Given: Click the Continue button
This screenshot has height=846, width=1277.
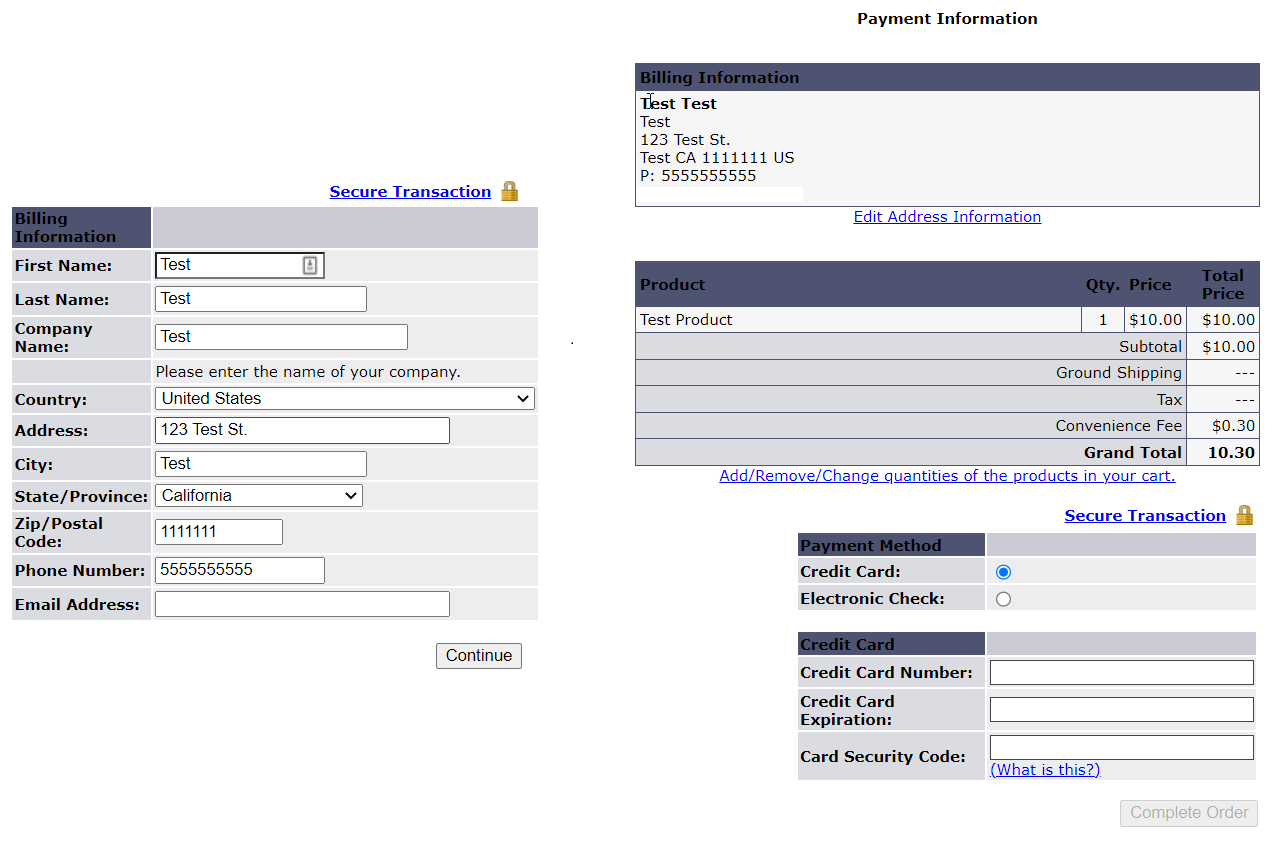Looking at the screenshot, I should (x=479, y=656).
